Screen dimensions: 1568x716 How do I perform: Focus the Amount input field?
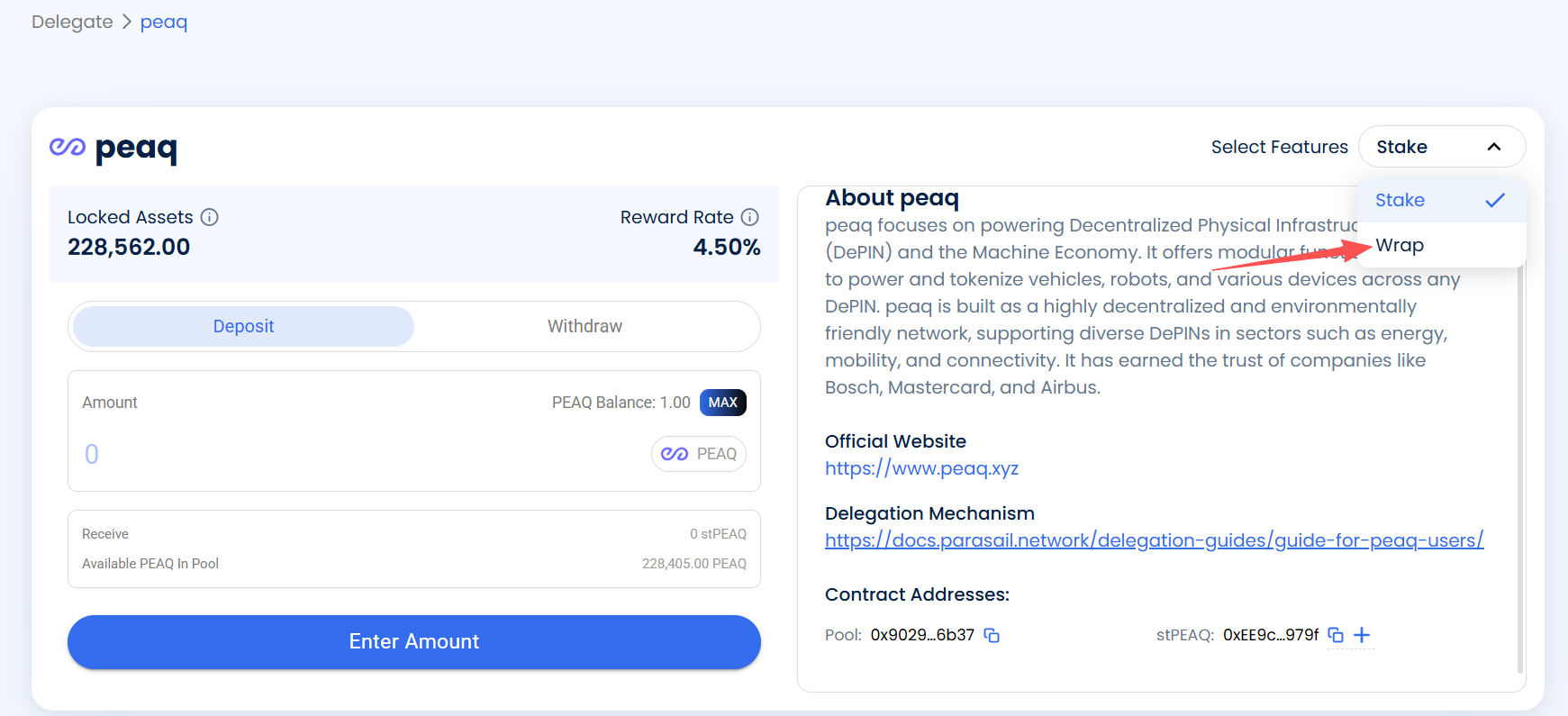pyautogui.click(x=360, y=454)
